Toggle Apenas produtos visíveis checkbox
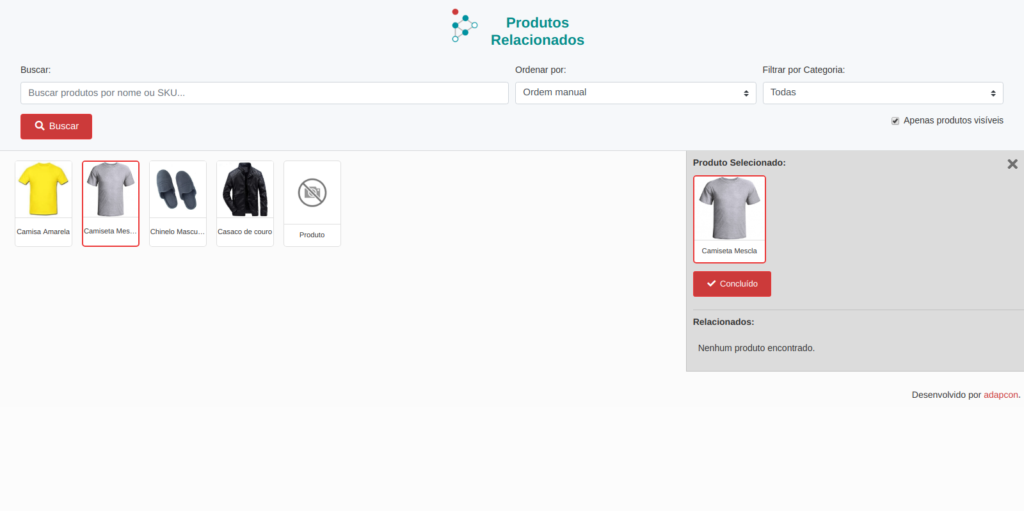This screenshot has height=511, width=1024. (895, 121)
